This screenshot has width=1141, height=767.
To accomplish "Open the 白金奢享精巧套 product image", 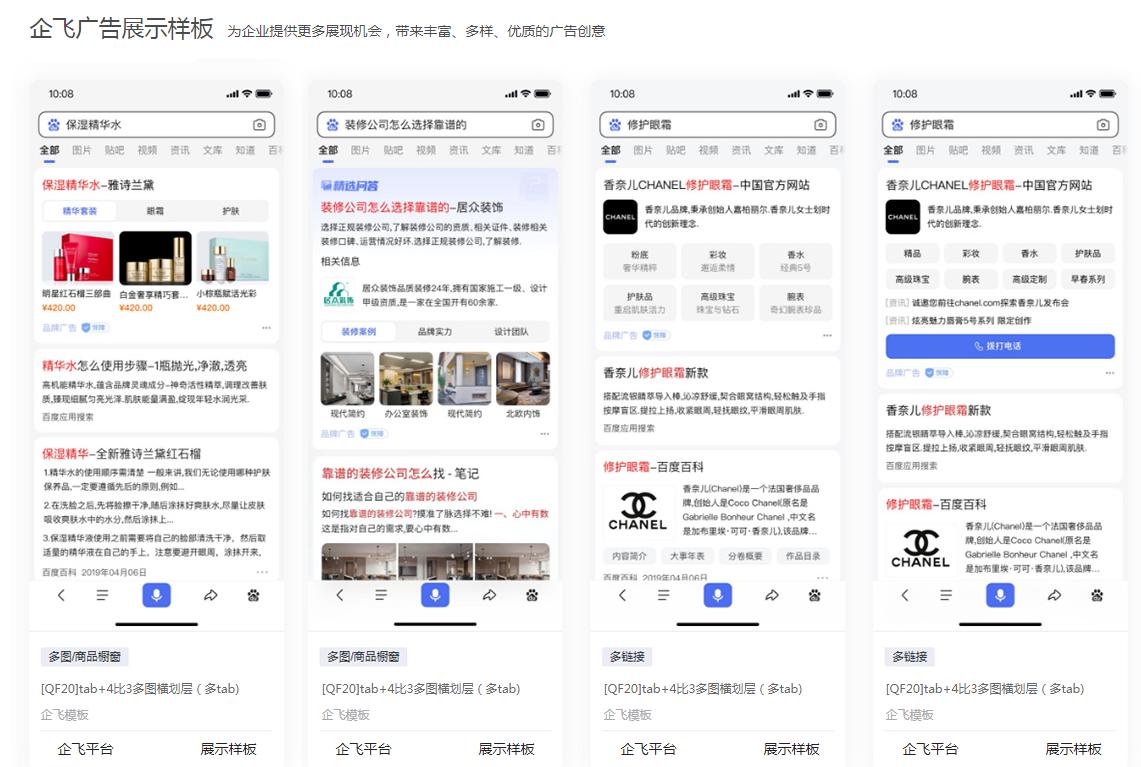I will pyautogui.click(x=155, y=258).
